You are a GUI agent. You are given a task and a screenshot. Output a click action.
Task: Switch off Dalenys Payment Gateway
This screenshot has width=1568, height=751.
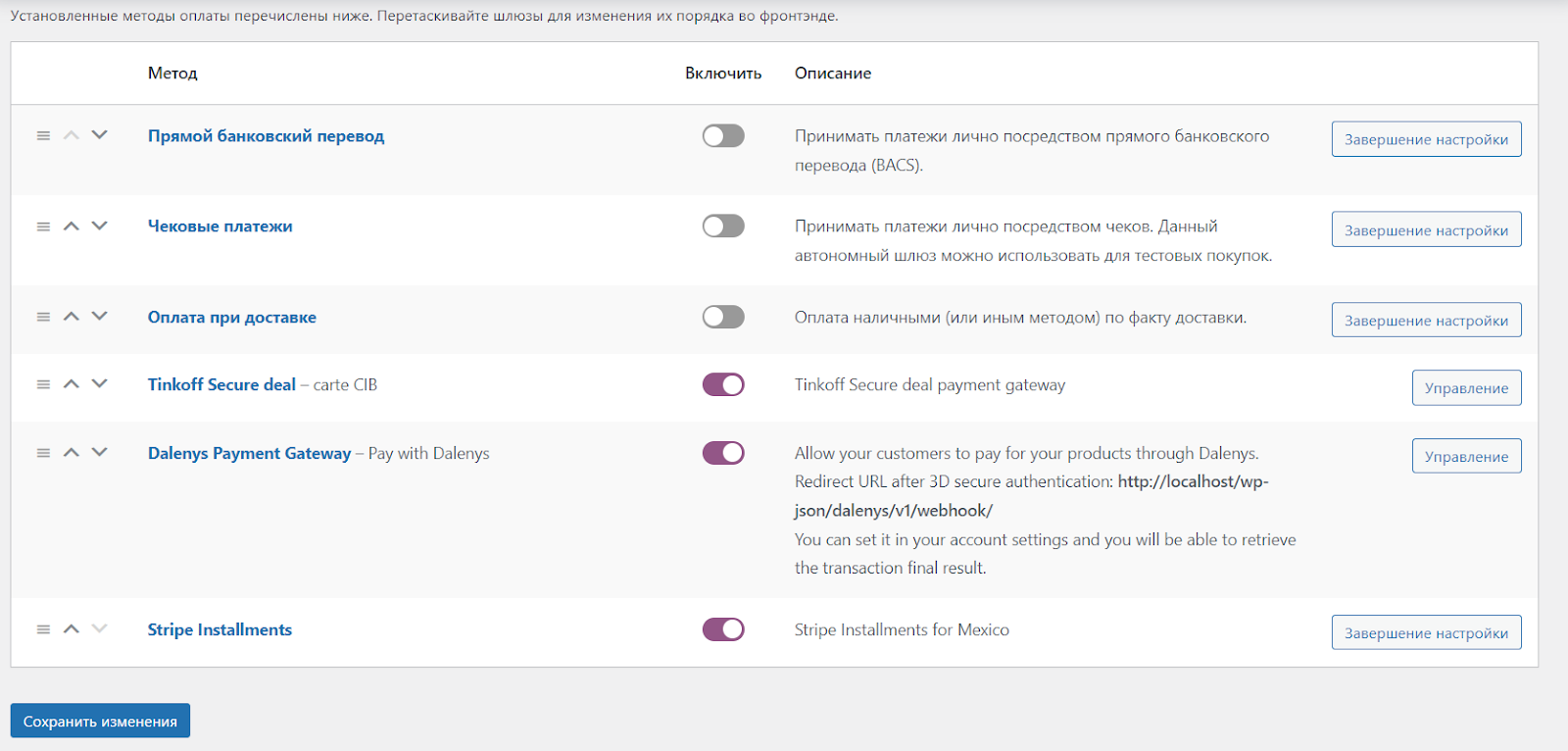(x=723, y=453)
